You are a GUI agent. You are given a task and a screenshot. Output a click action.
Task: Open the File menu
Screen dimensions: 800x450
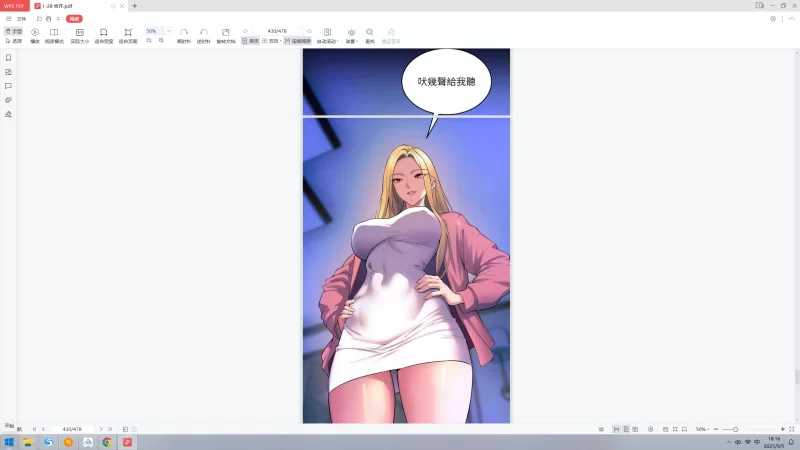pyautogui.click(x=21, y=18)
